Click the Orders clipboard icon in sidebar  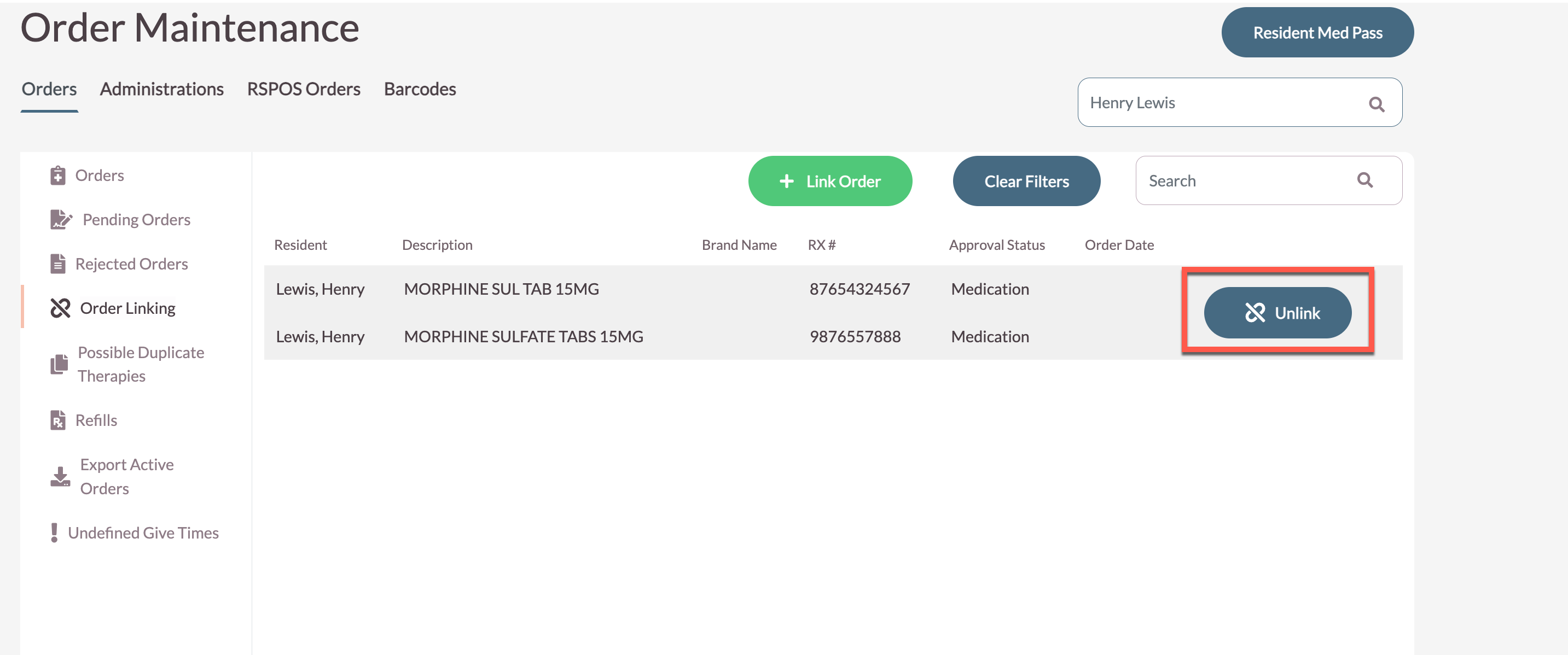click(x=58, y=175)
